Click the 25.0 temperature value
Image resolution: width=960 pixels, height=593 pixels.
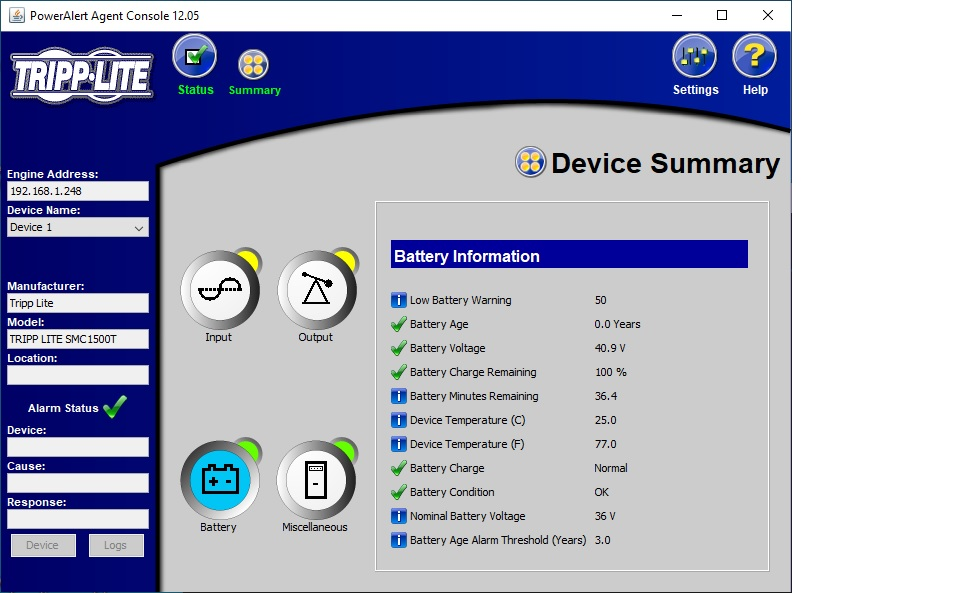[606, 420]
